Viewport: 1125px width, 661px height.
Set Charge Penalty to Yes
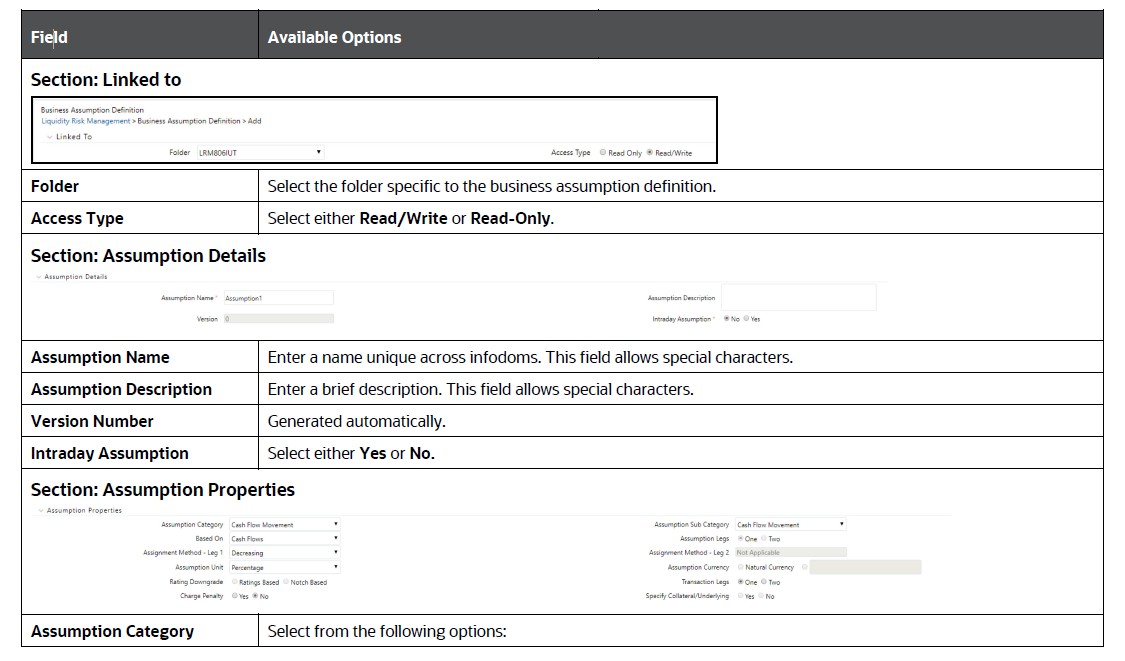coord(234,596)
